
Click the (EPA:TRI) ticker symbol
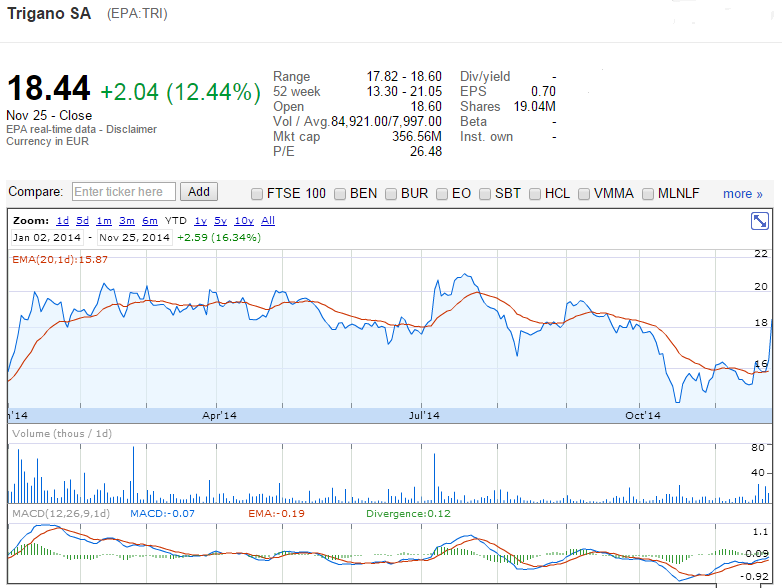[x=137, y=13]
